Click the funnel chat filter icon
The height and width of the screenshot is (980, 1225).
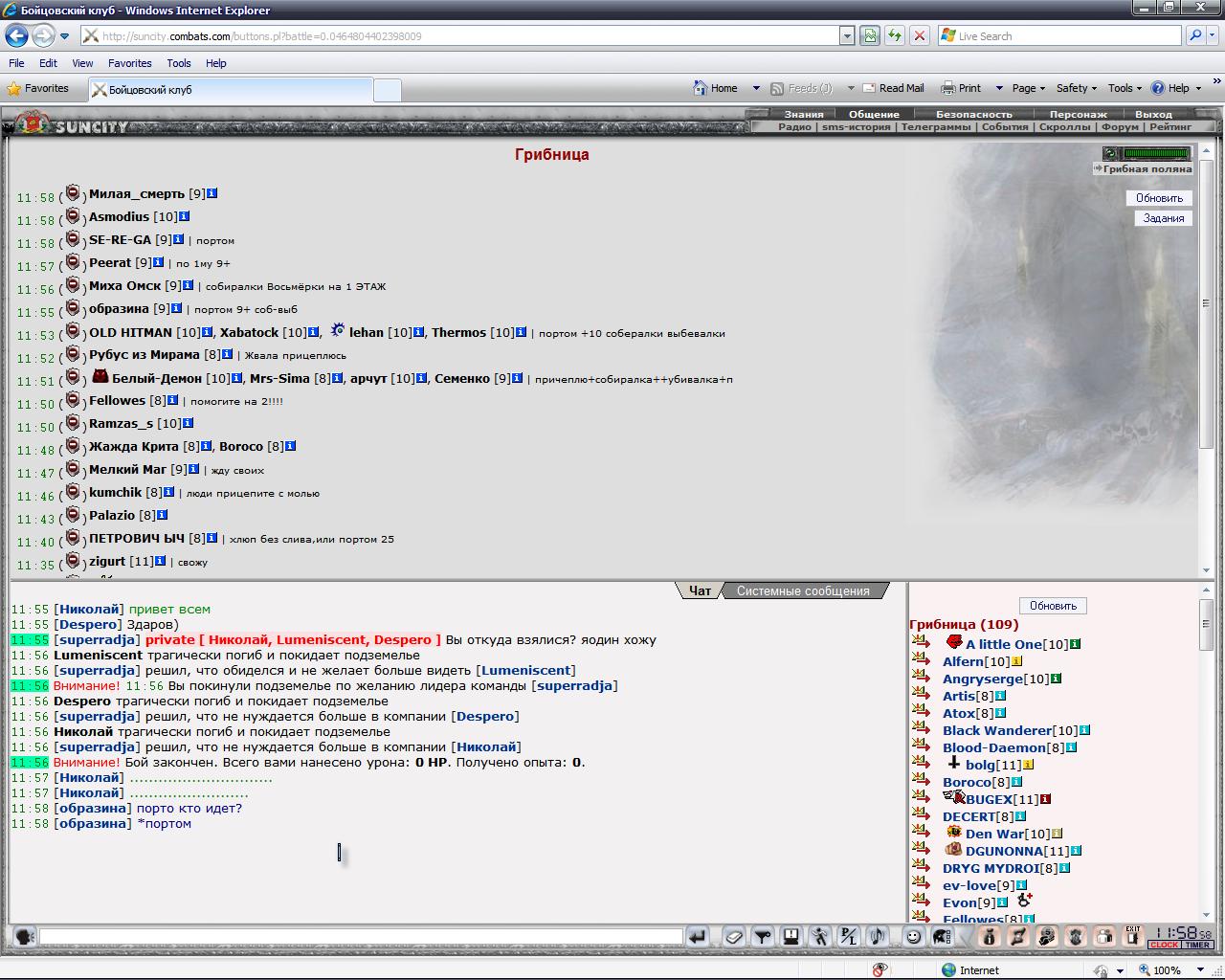(x=762, y=936)
